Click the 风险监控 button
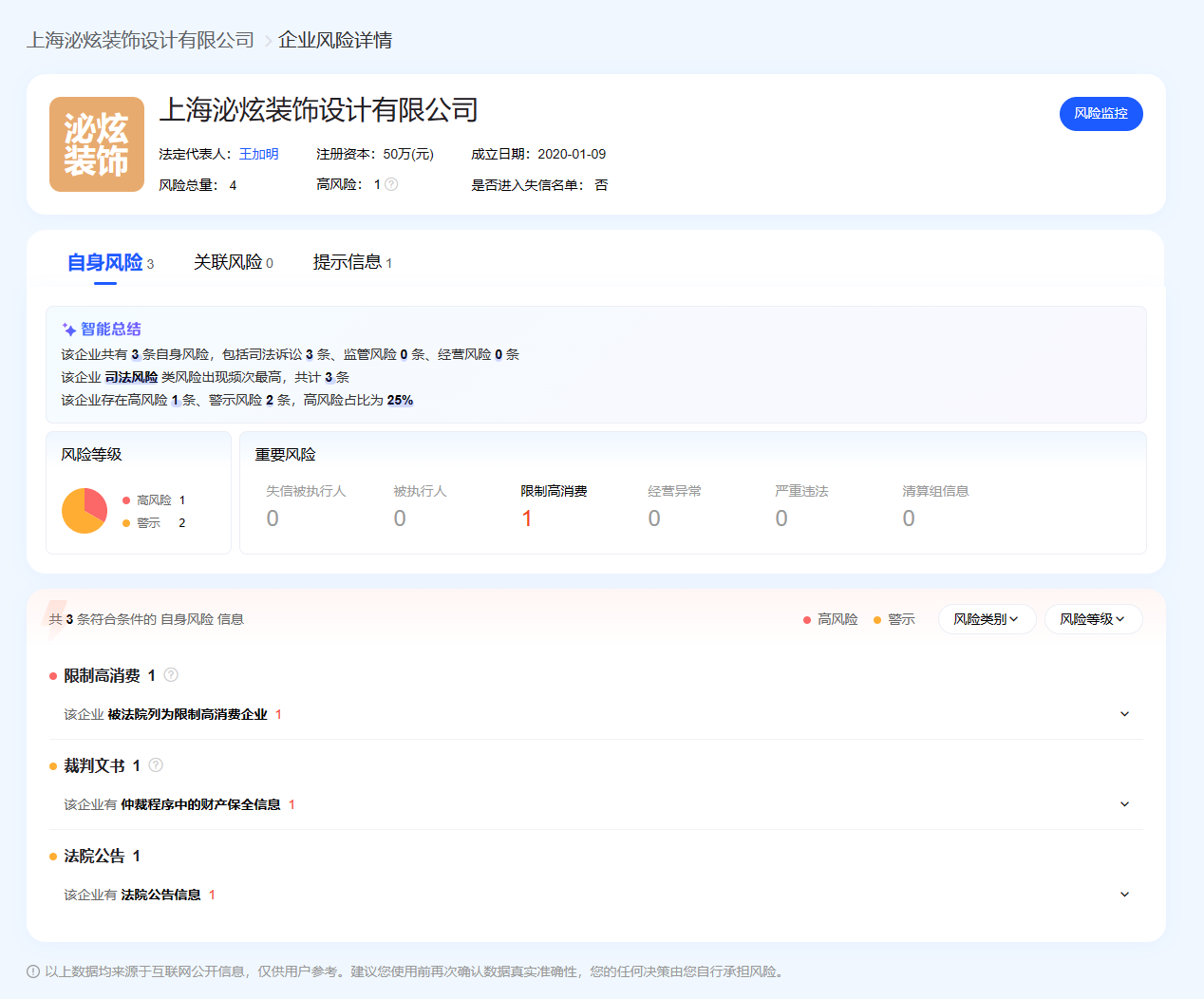 click(x=1101, y=114)
